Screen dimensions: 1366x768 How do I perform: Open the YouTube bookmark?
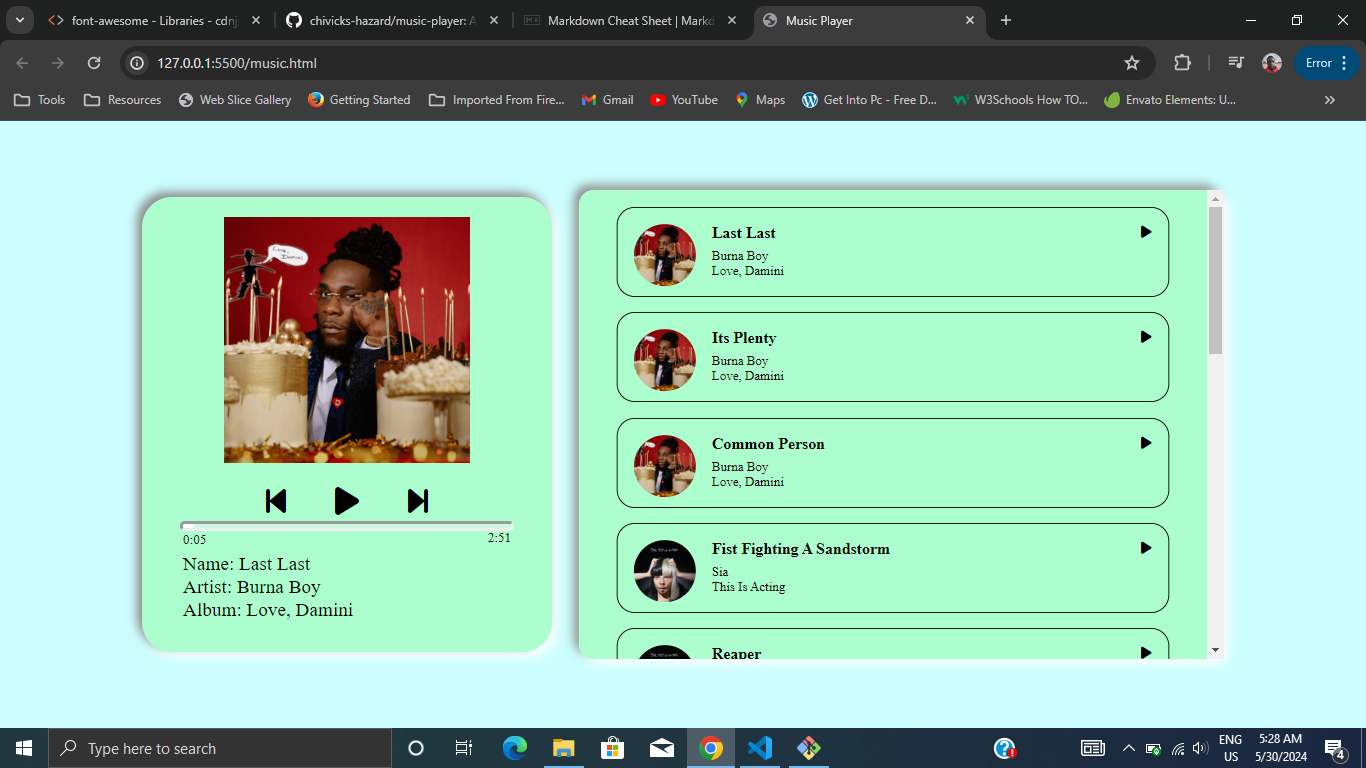pos(684,100)
